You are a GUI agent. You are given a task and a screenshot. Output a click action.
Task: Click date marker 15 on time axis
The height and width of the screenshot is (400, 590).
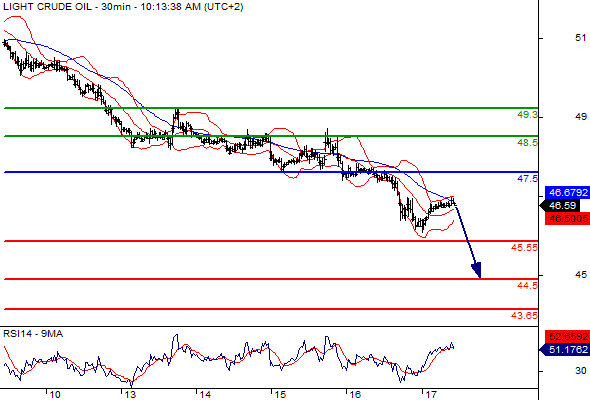coord(280,395)
